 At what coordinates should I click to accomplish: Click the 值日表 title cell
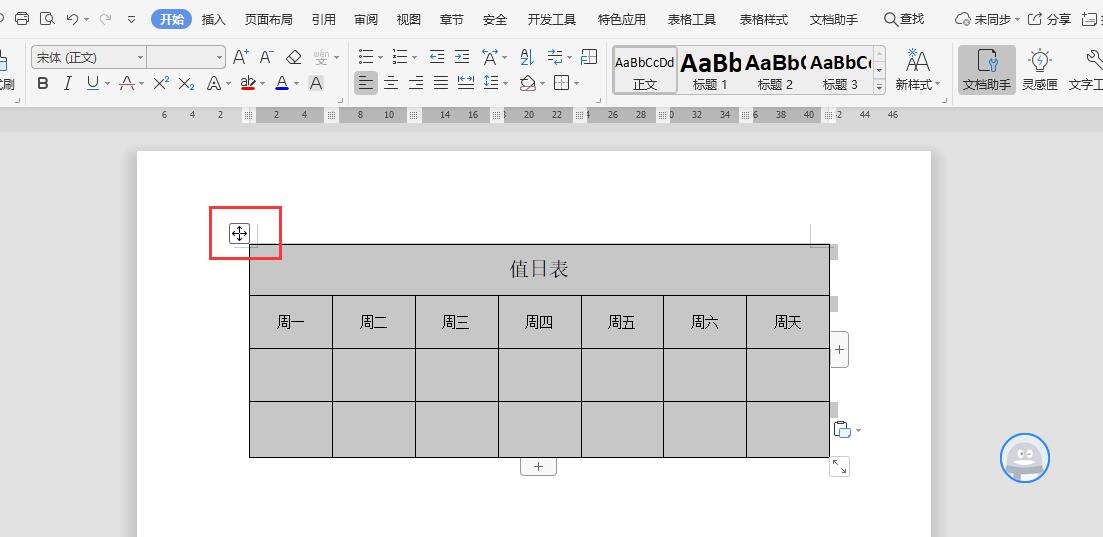click(539, 269)
